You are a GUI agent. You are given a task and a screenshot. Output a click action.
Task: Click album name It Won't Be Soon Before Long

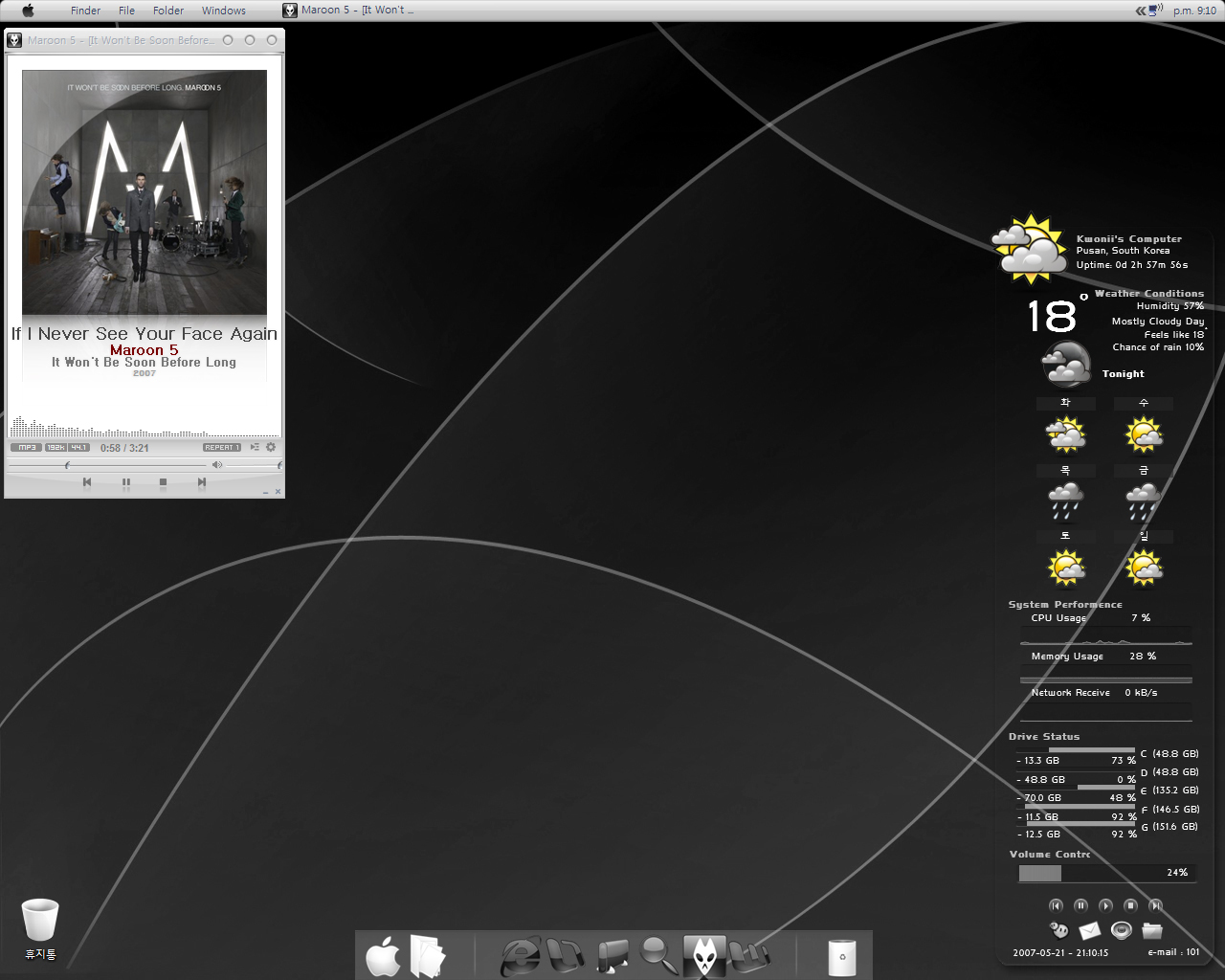click(144, 363)
